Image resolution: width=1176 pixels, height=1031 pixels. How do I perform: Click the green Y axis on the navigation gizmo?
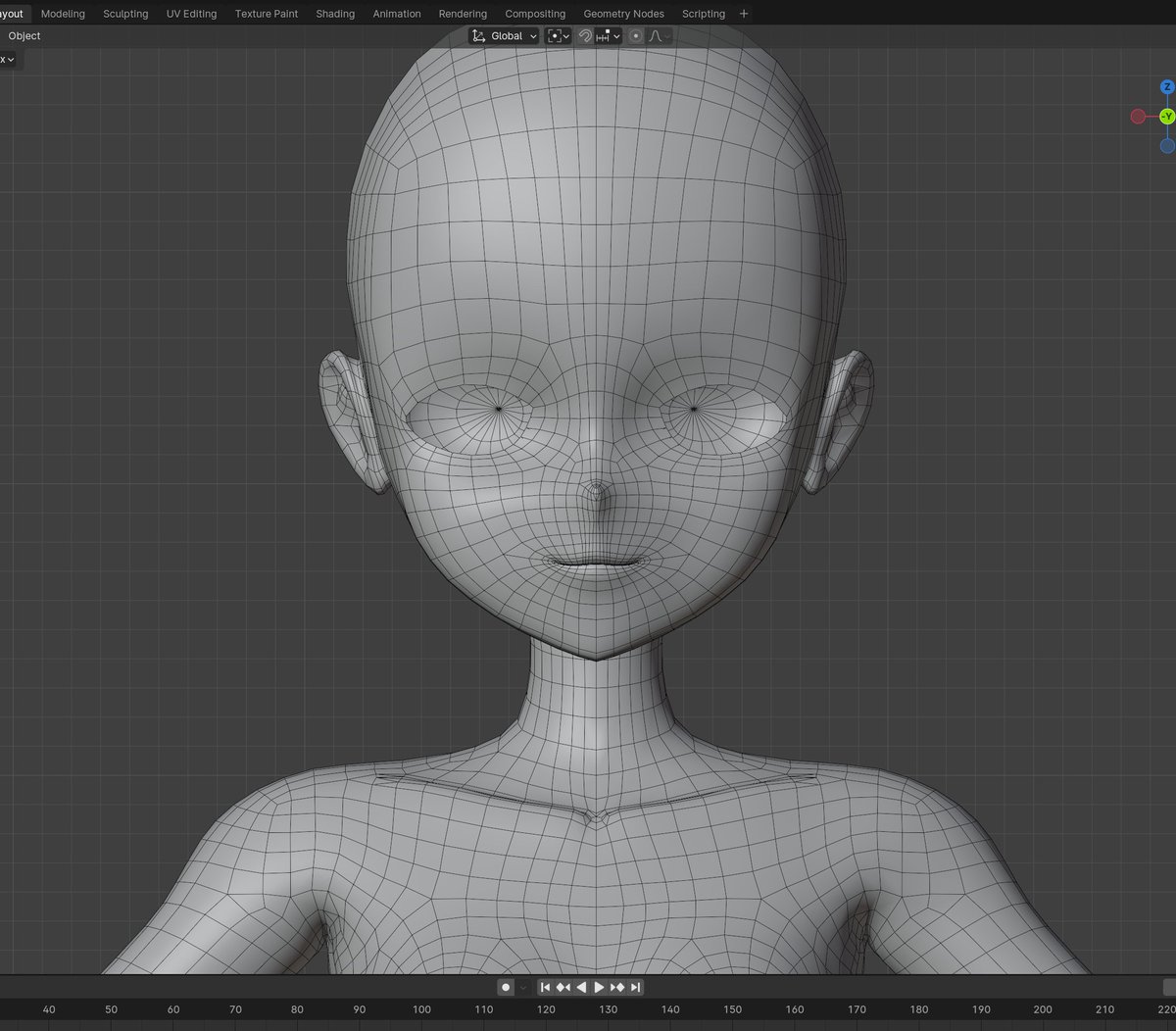1166,116
